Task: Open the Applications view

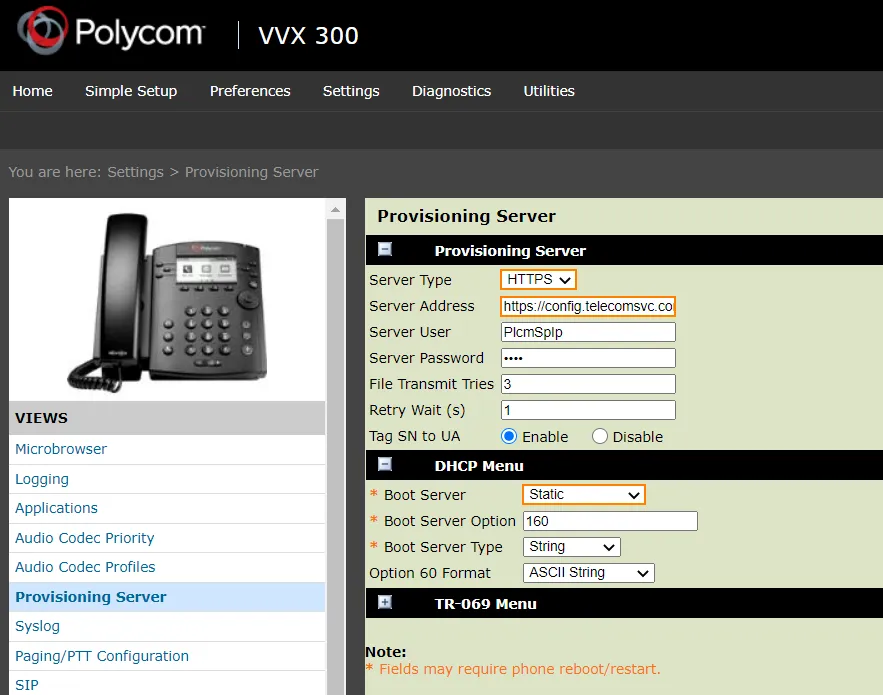Action: pyautogui.click(x=56, y=508)
